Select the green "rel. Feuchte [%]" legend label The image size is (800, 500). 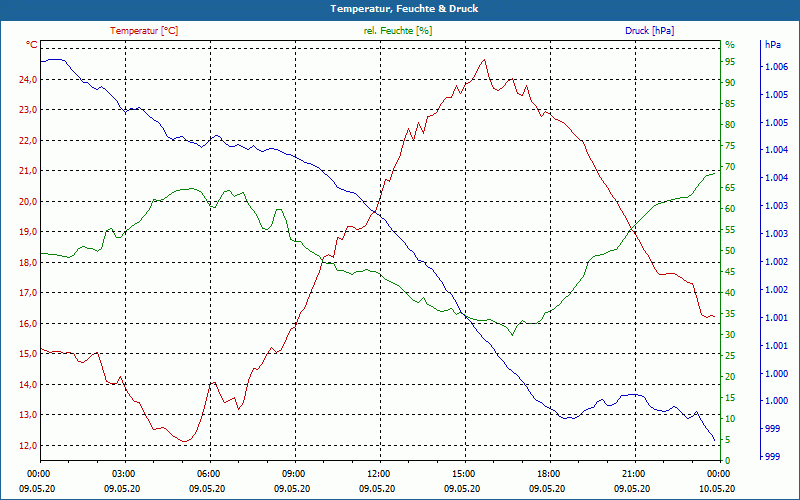click(x=397, y=31)
